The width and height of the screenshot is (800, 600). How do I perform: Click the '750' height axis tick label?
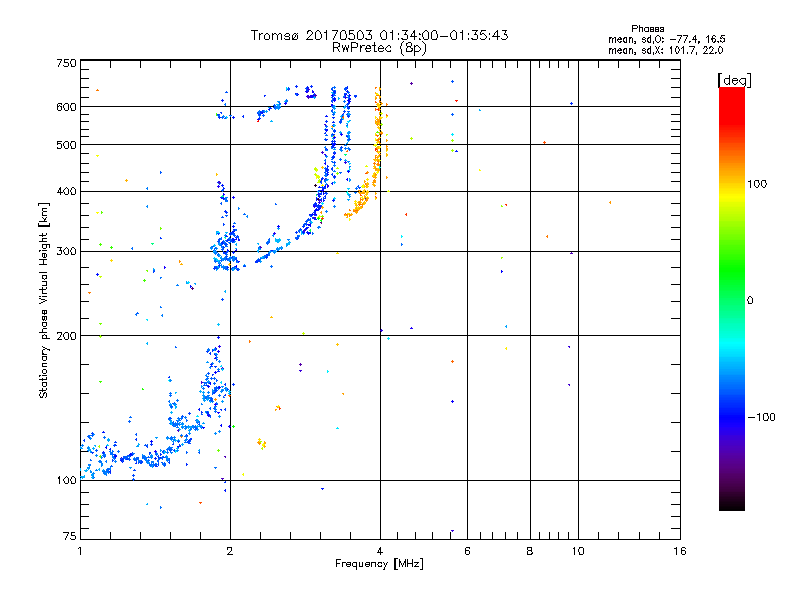pos(66,63)
